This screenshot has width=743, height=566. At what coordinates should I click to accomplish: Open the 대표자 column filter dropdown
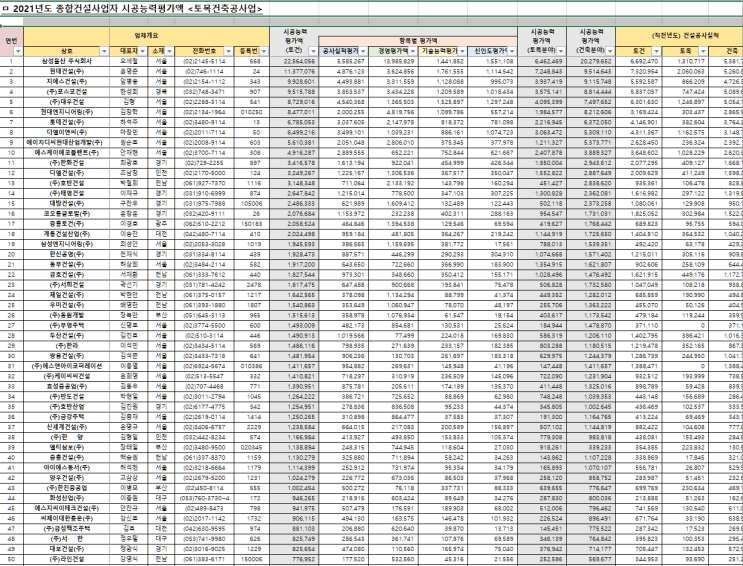(143, 51)
